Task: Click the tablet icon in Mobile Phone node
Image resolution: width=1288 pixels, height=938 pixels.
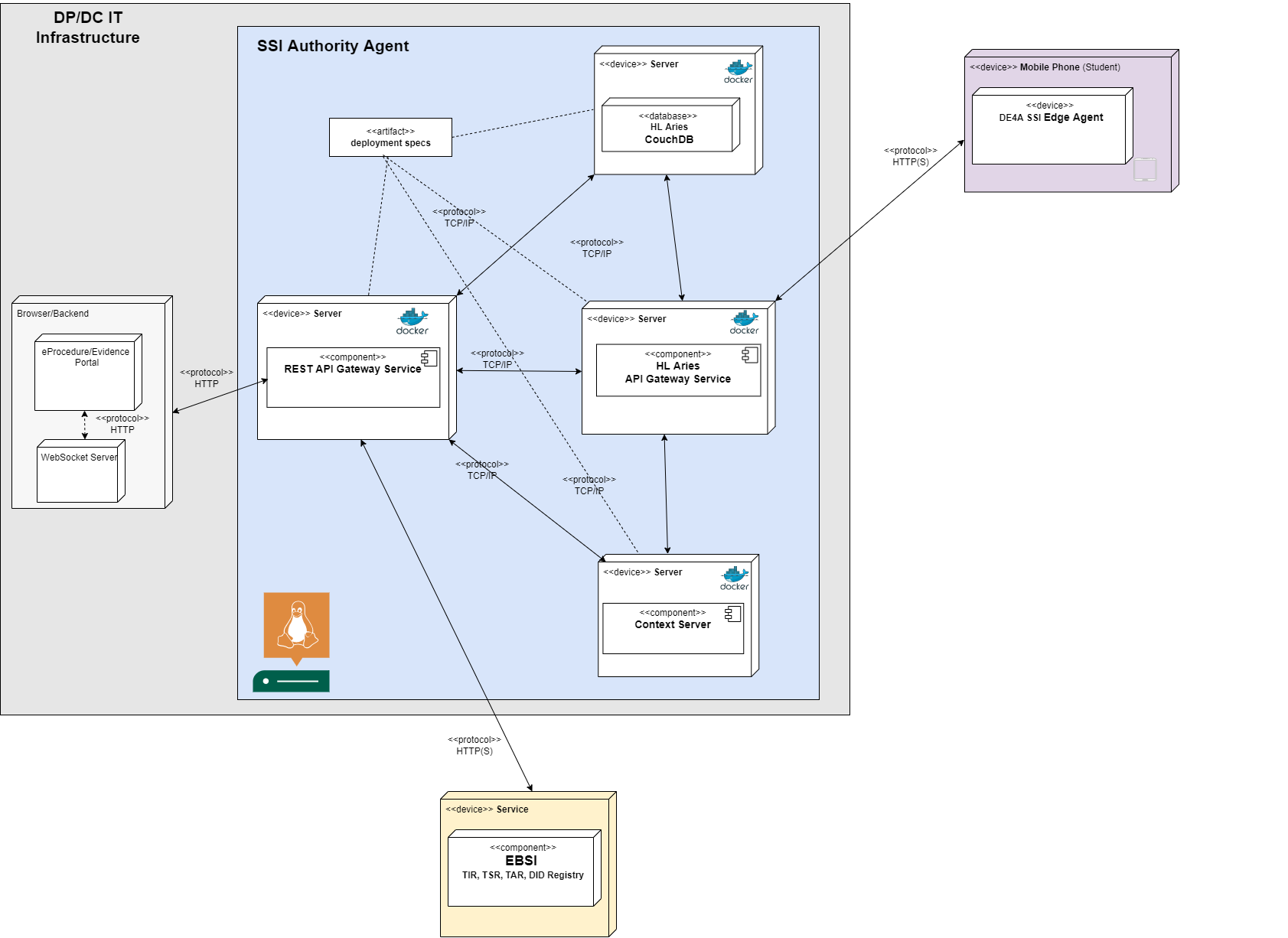Action: click(x=1145, y=169)
